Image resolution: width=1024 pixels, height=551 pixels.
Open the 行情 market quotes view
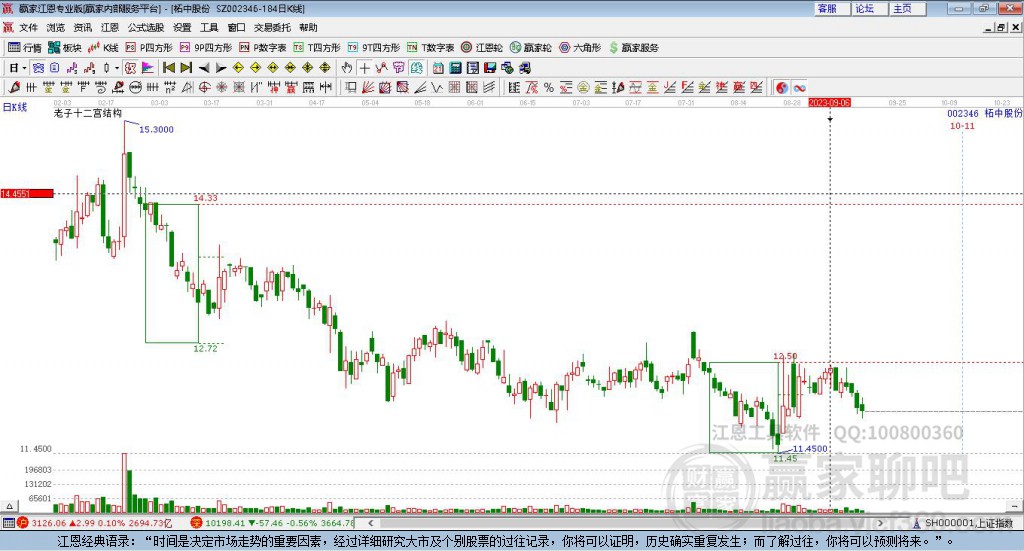pyautogui.click(x=25, y=48)
